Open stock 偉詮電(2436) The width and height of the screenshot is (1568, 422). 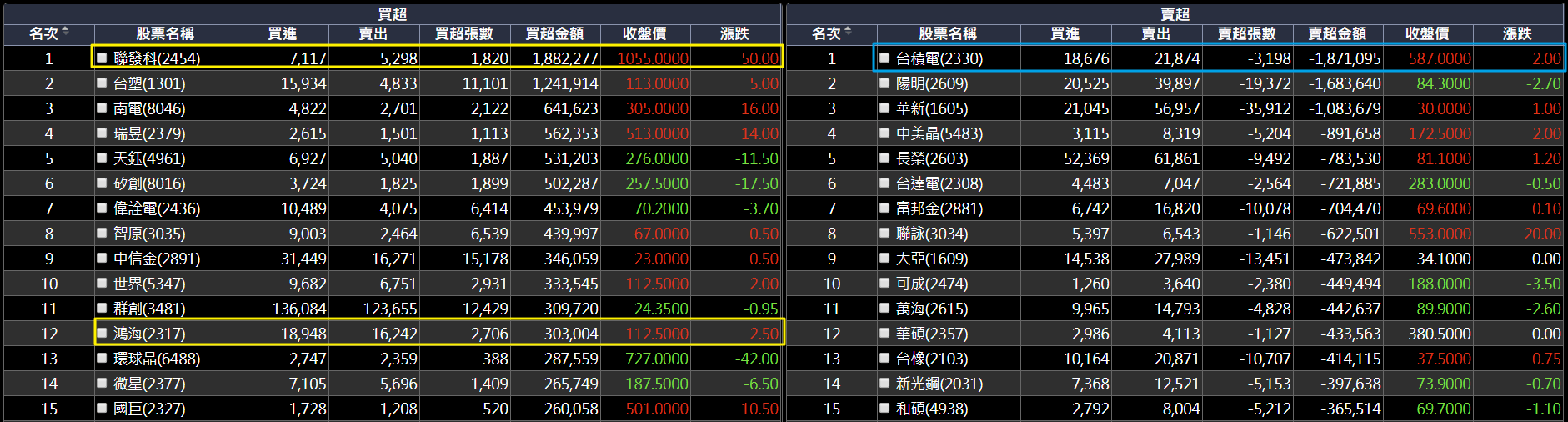[157, 208]
